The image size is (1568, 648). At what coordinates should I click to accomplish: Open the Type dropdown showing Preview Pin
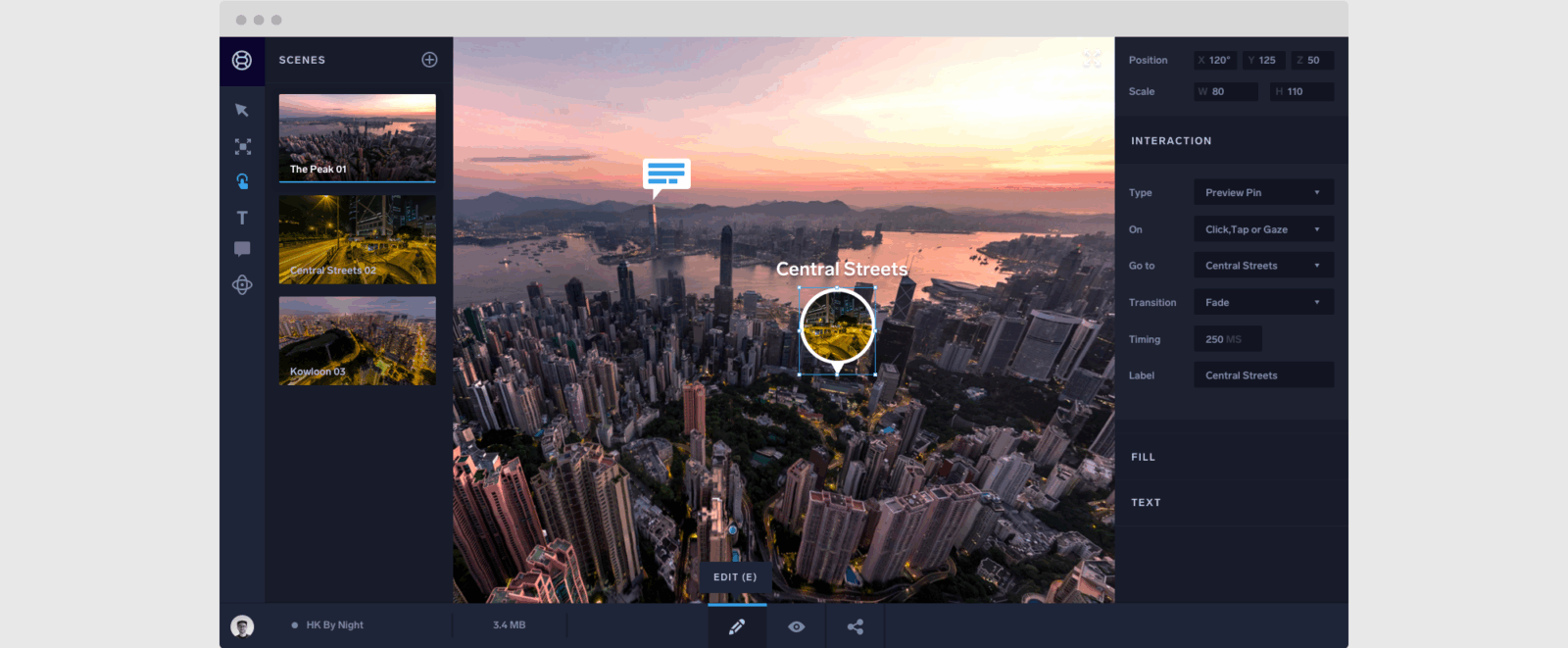click(x=1263, y=193)
